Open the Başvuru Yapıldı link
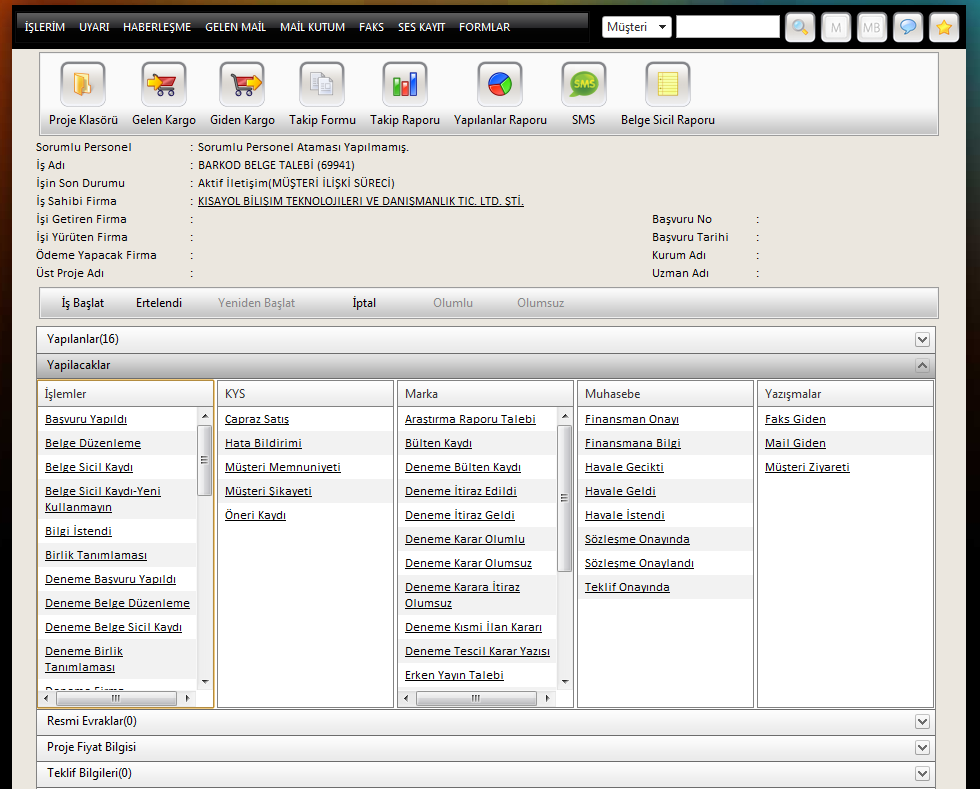The width and height of the screenshot is (980, 789). click(86, 419)
